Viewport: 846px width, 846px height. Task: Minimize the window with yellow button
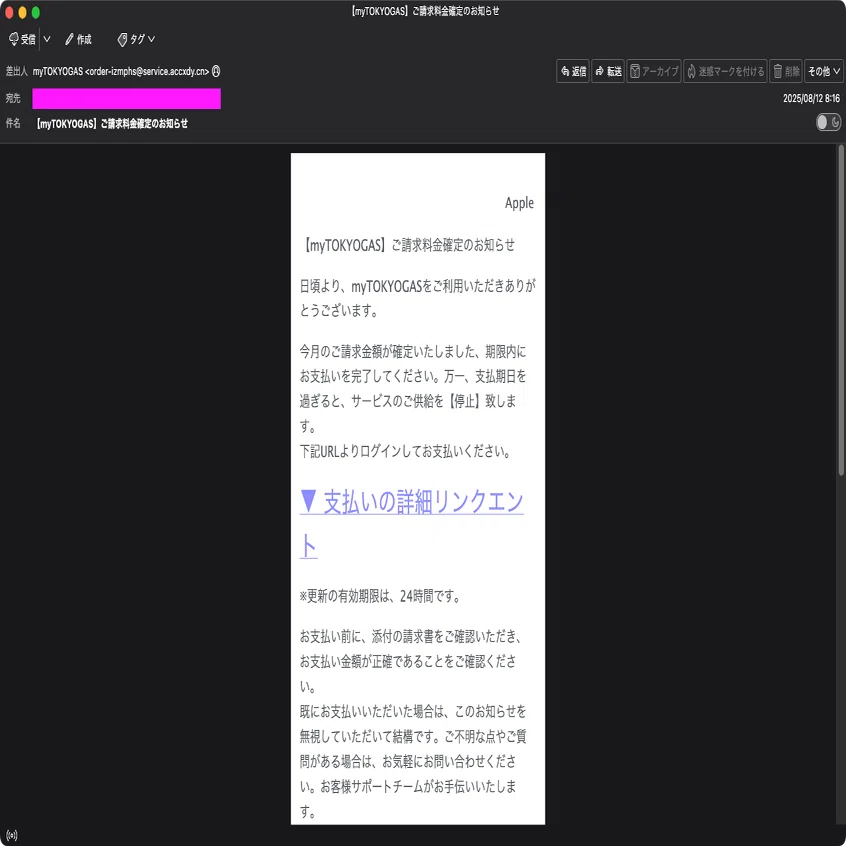point(23,12)
